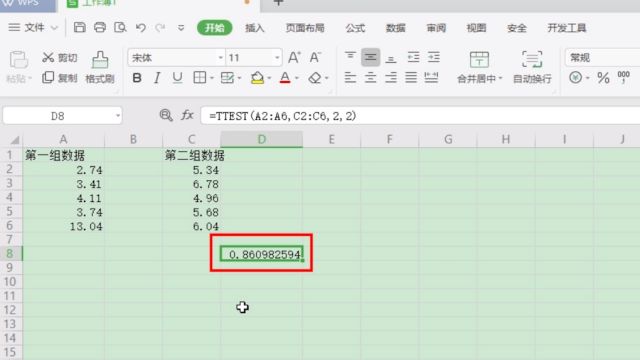
Task: Toggle Underline formatting
Action: (178, 78)
